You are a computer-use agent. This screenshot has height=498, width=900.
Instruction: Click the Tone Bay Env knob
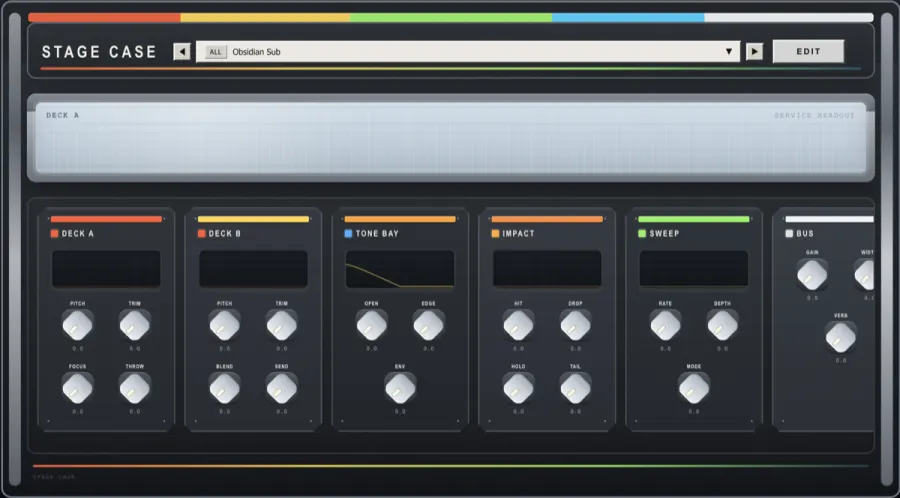400,387
